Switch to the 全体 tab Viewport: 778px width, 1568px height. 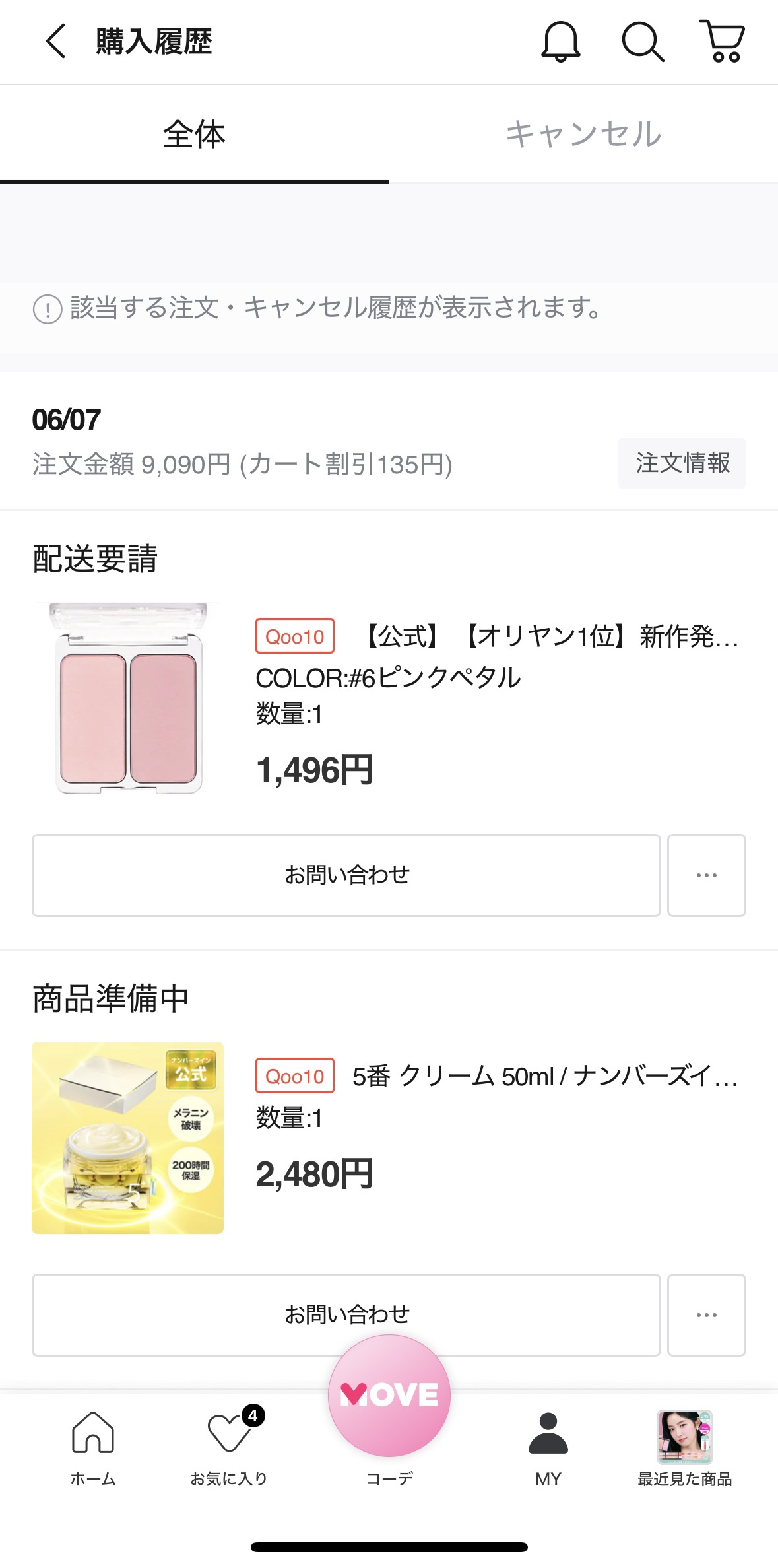(x=194, y=134)
